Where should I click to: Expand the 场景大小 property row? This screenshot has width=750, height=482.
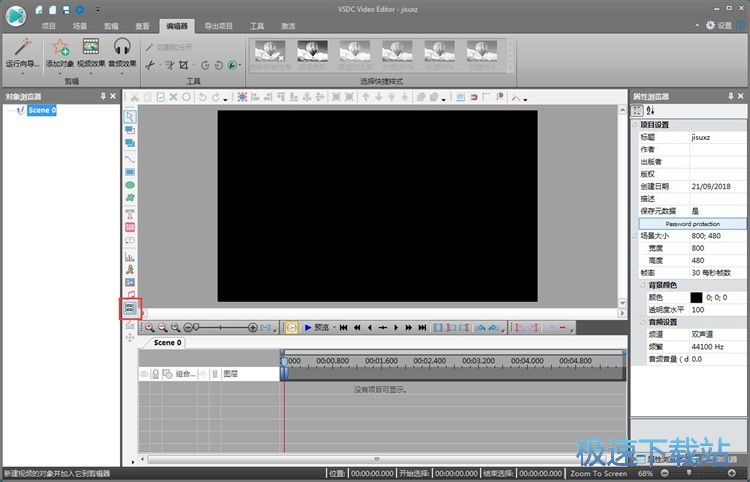635,236
